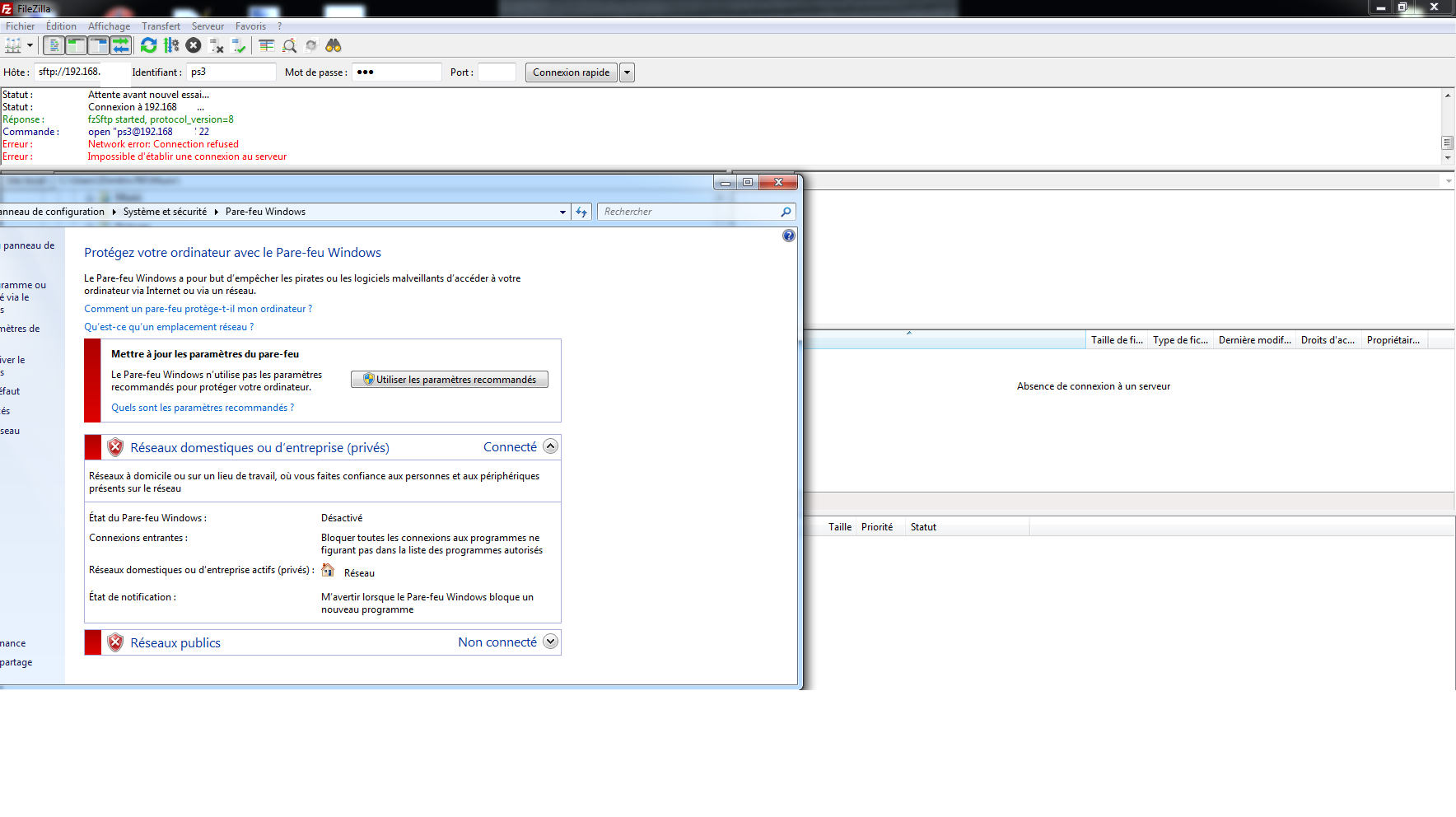Refresh the Control Panel address bar

pyautogui.click(x=581, y=212)
